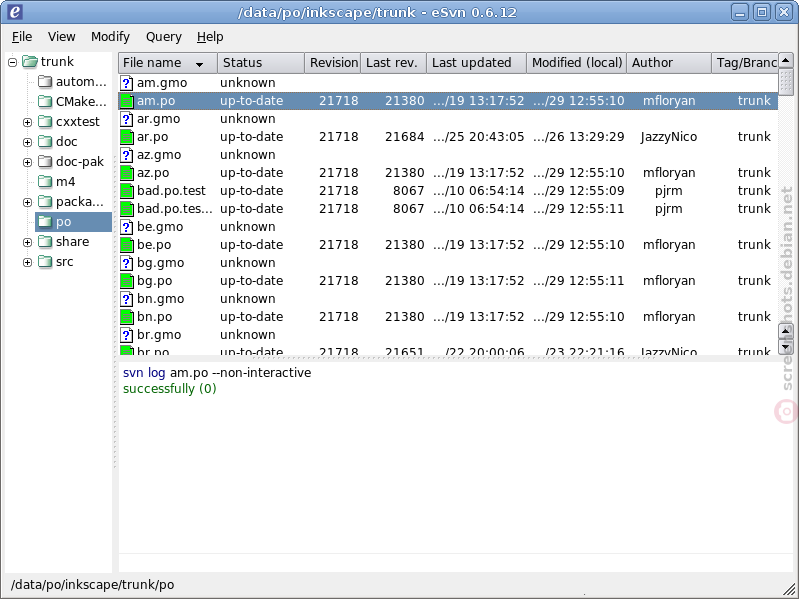Screen dimensions: 799x599
Task: Open the Query menu
Action: point(164,37)
